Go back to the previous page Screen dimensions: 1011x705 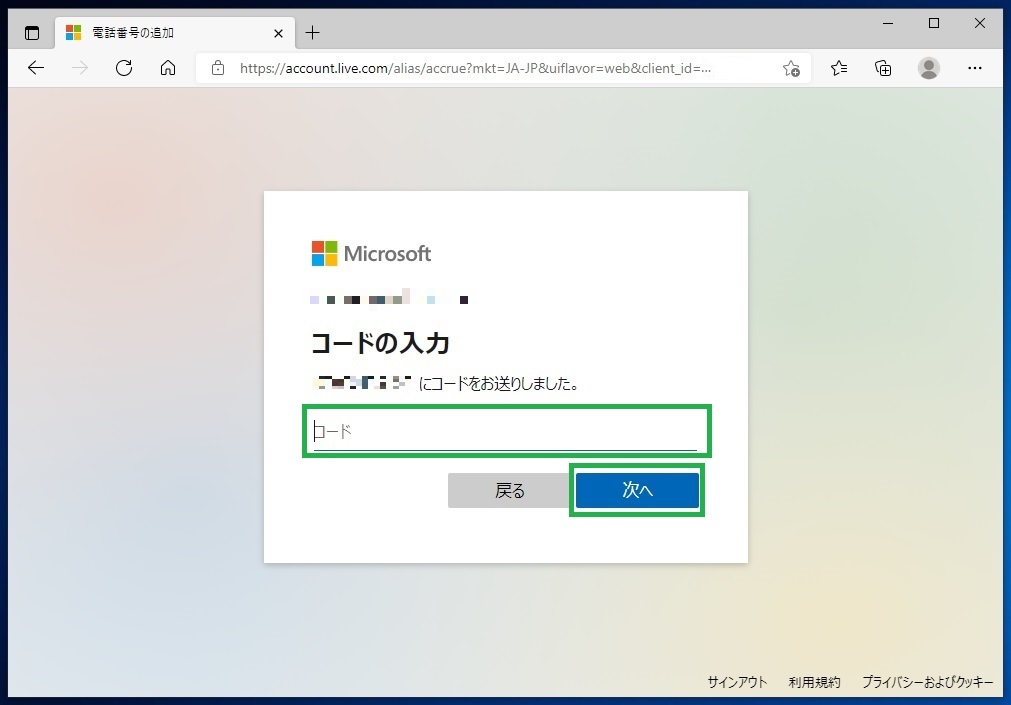pos(36,68)
